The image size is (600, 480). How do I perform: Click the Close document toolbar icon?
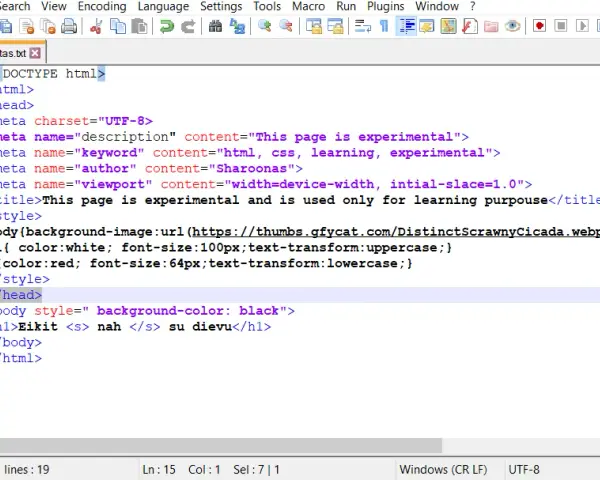pyautogui.click(x=28, y=26)
